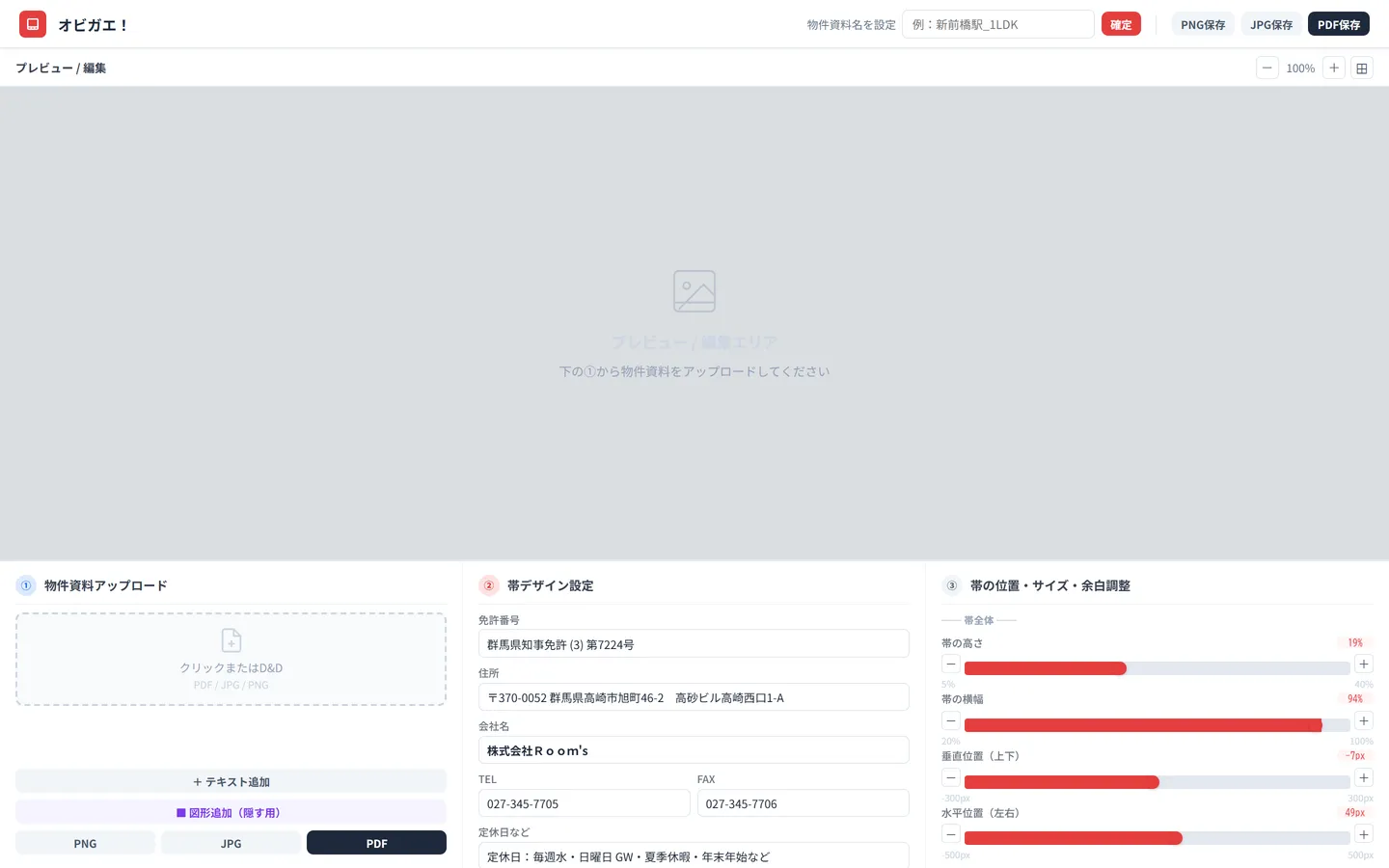
Task: Edit the TEL number field
Action: (585, 803)
